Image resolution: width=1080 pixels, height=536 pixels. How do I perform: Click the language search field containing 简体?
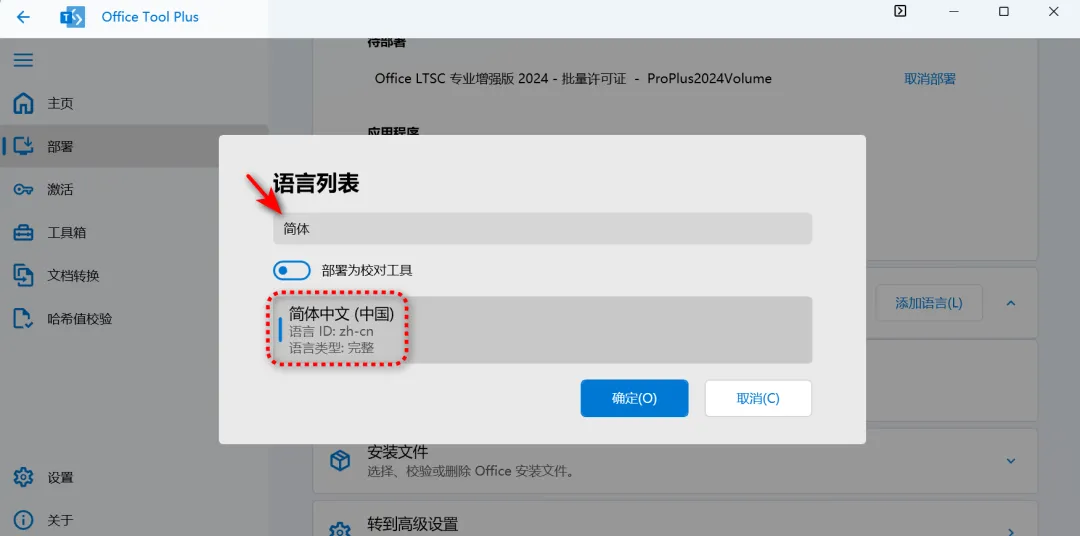tap(542, 229)
